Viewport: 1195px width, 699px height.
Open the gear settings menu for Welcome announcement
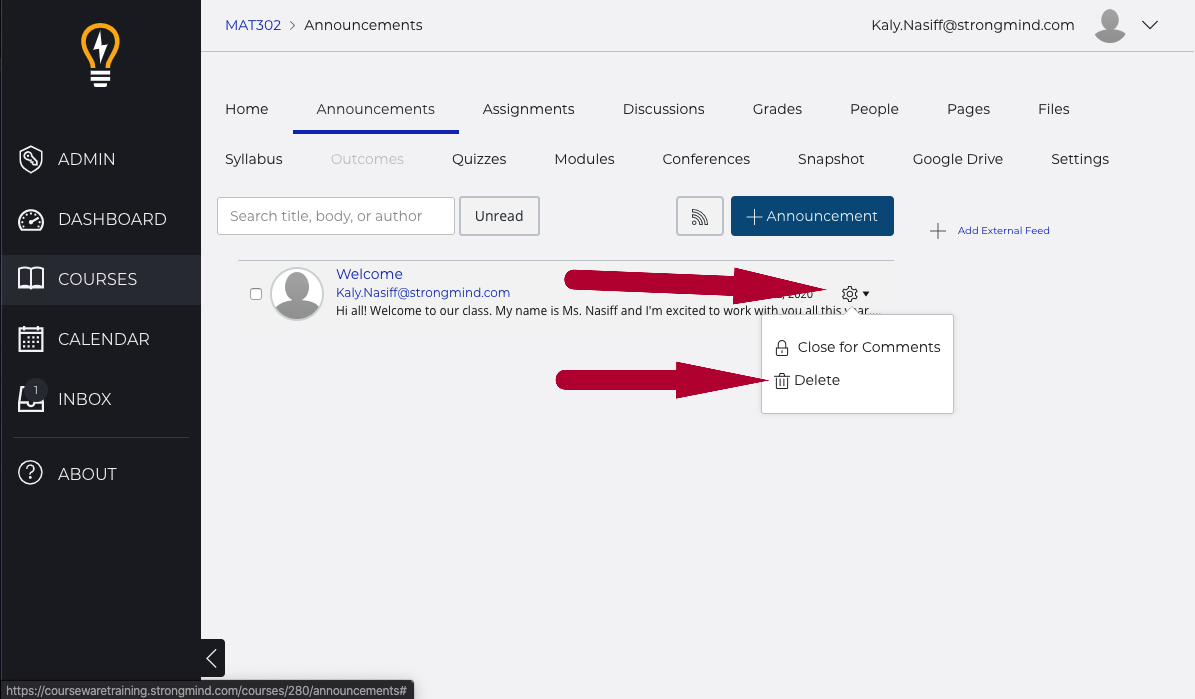855,293
